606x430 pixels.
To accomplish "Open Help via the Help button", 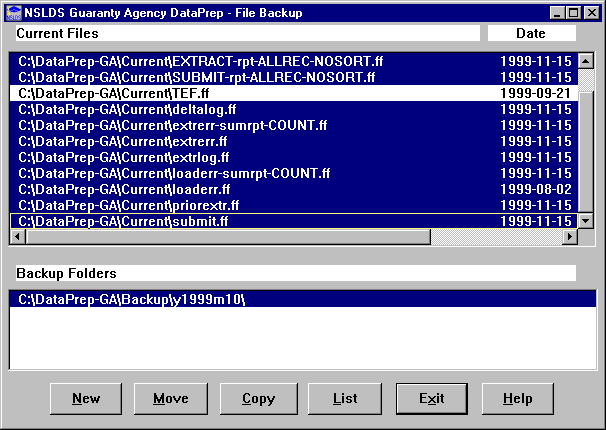I will click(517, 398).
